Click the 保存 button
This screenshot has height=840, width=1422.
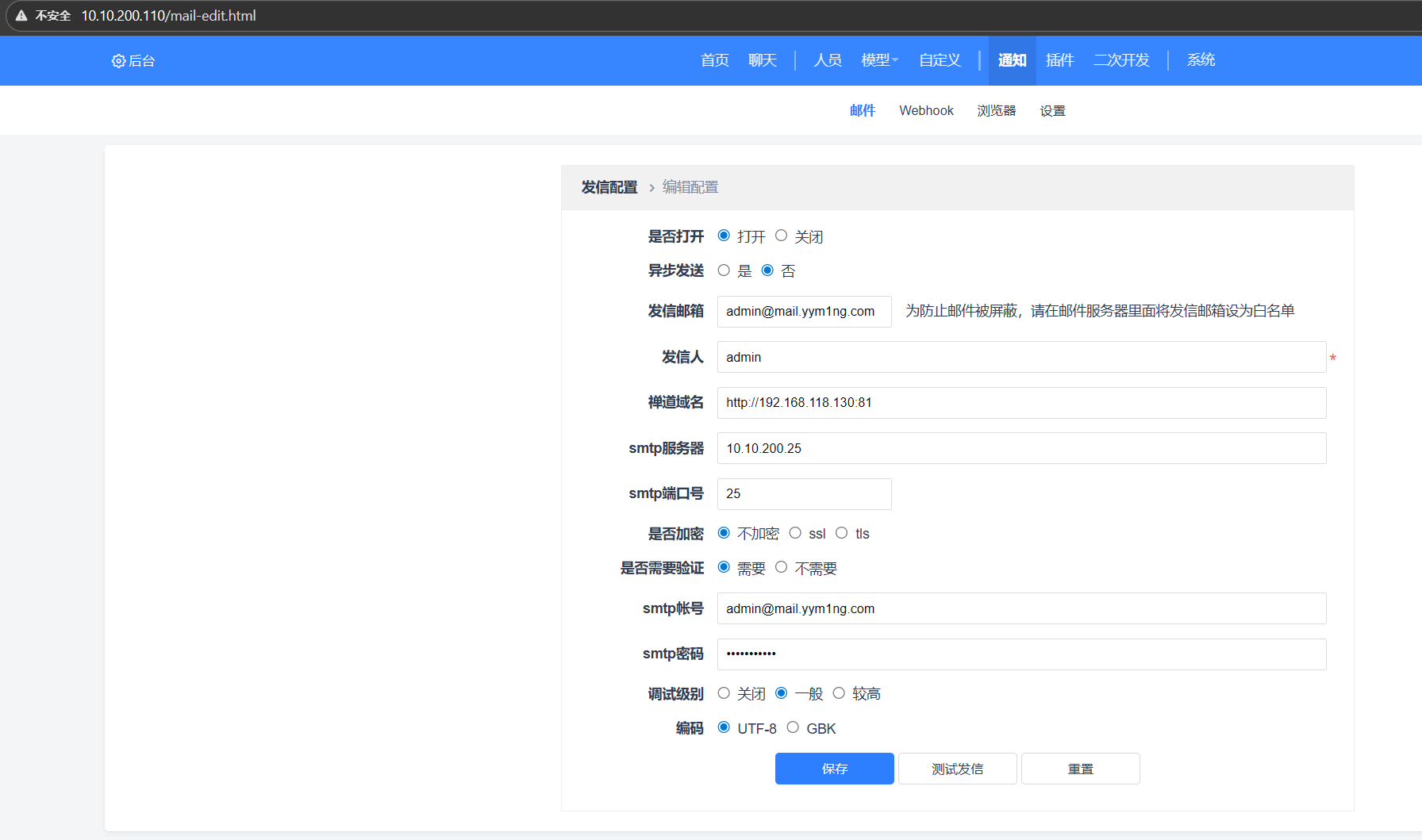(834, 769)
